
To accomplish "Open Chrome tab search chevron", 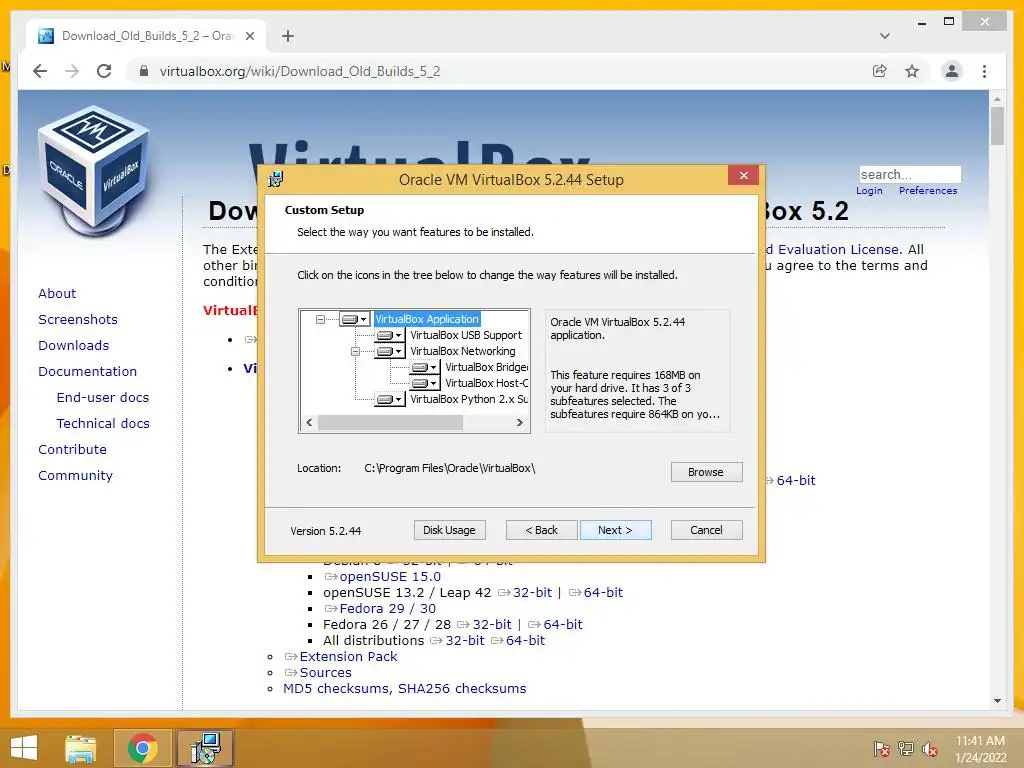I will tap(884, 36).
